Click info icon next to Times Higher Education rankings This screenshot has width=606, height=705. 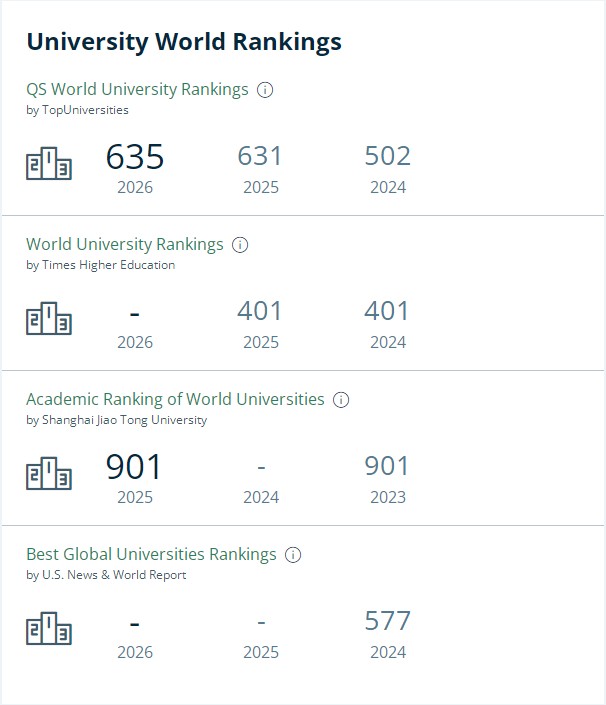pos(240,245)
